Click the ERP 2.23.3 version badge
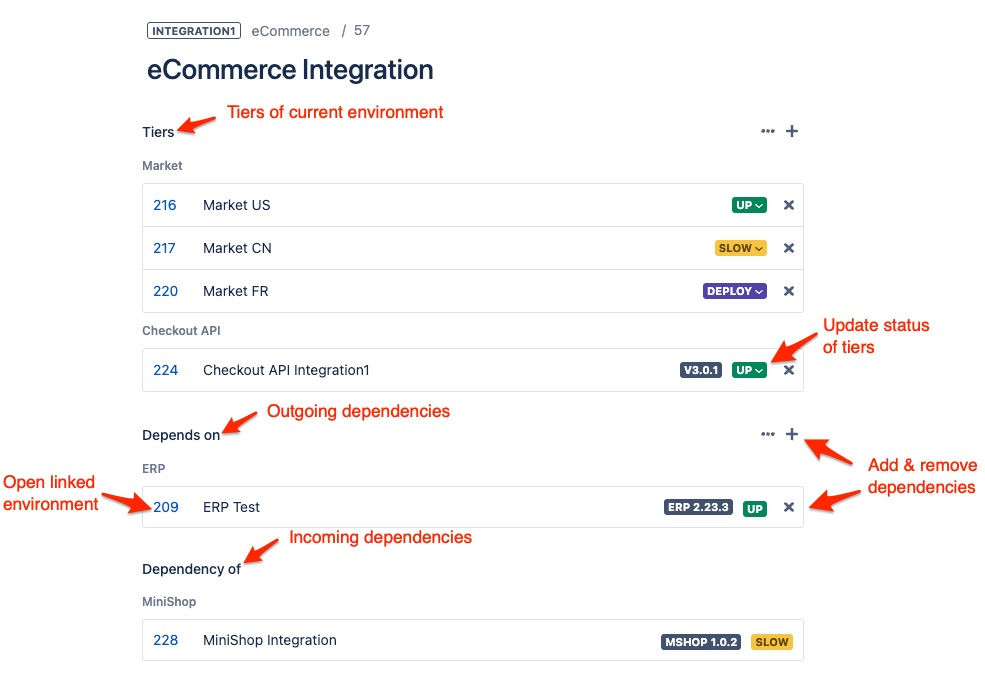The height and width of the screenshot is (684, 985). [698, 508]
